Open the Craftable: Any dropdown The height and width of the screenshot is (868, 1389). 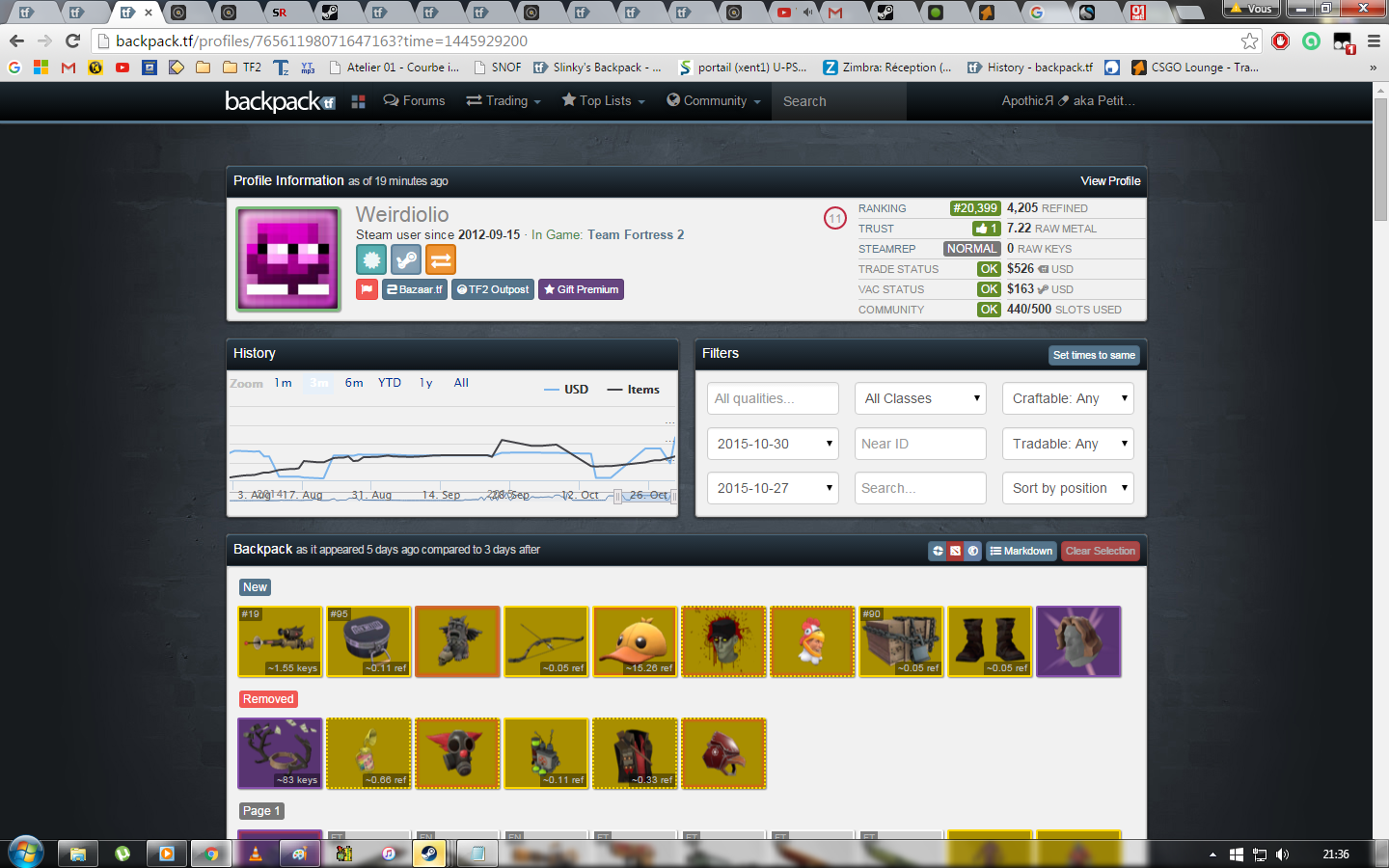(x=1067, y=398)
